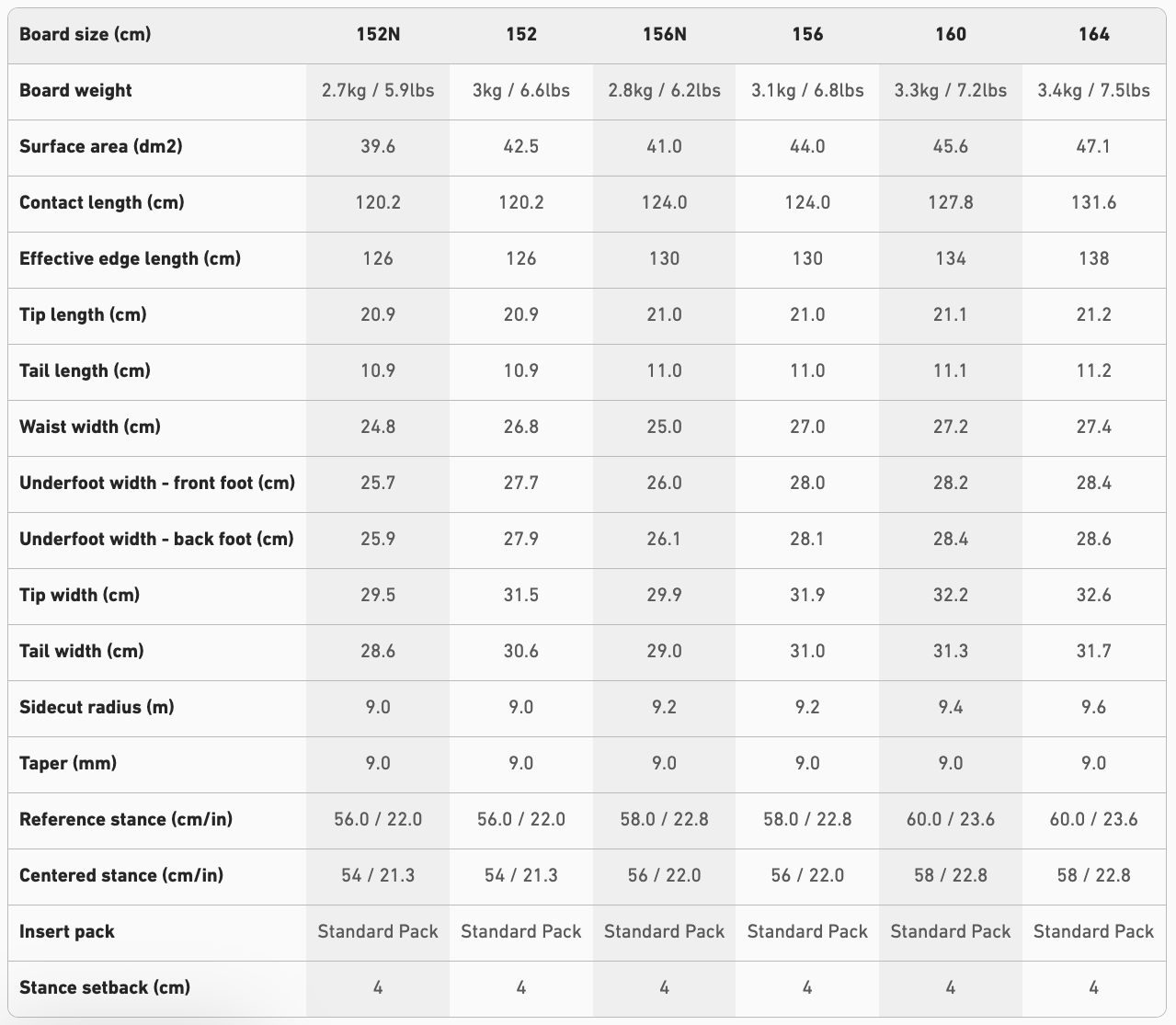The height and width of the screenshot is (1025, 1176).
Task: Select the 156N column header
Action: (664, 34)
